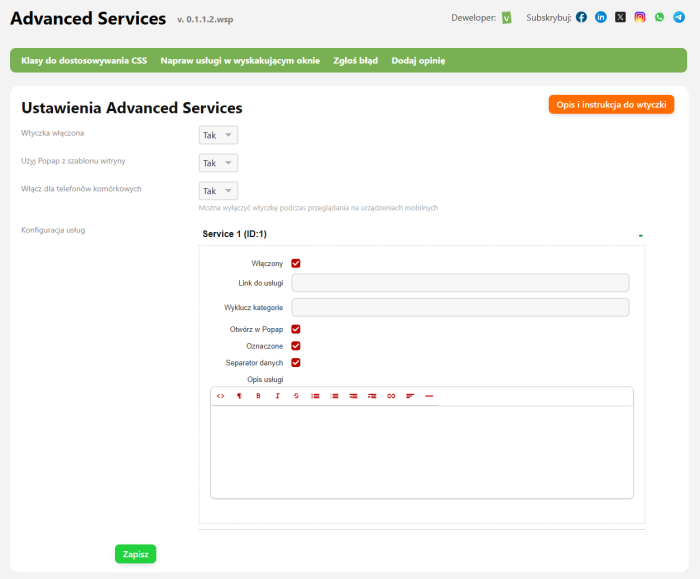The image size is (700, 579).
Task: Click the Service 1 (ID:1) header
Action: click(x=234, y=234)
